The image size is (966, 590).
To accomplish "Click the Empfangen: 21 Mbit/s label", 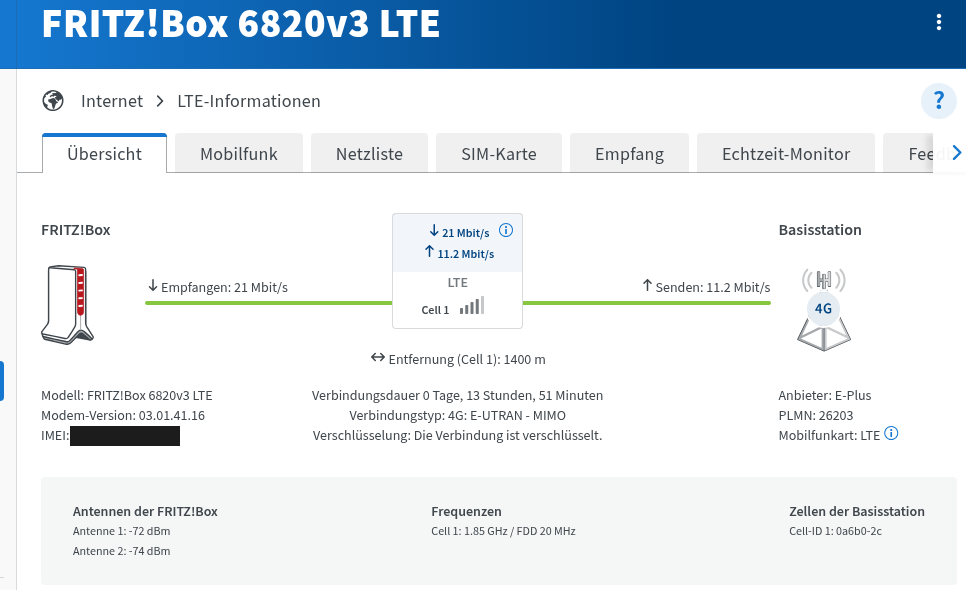I will point(224,287).
